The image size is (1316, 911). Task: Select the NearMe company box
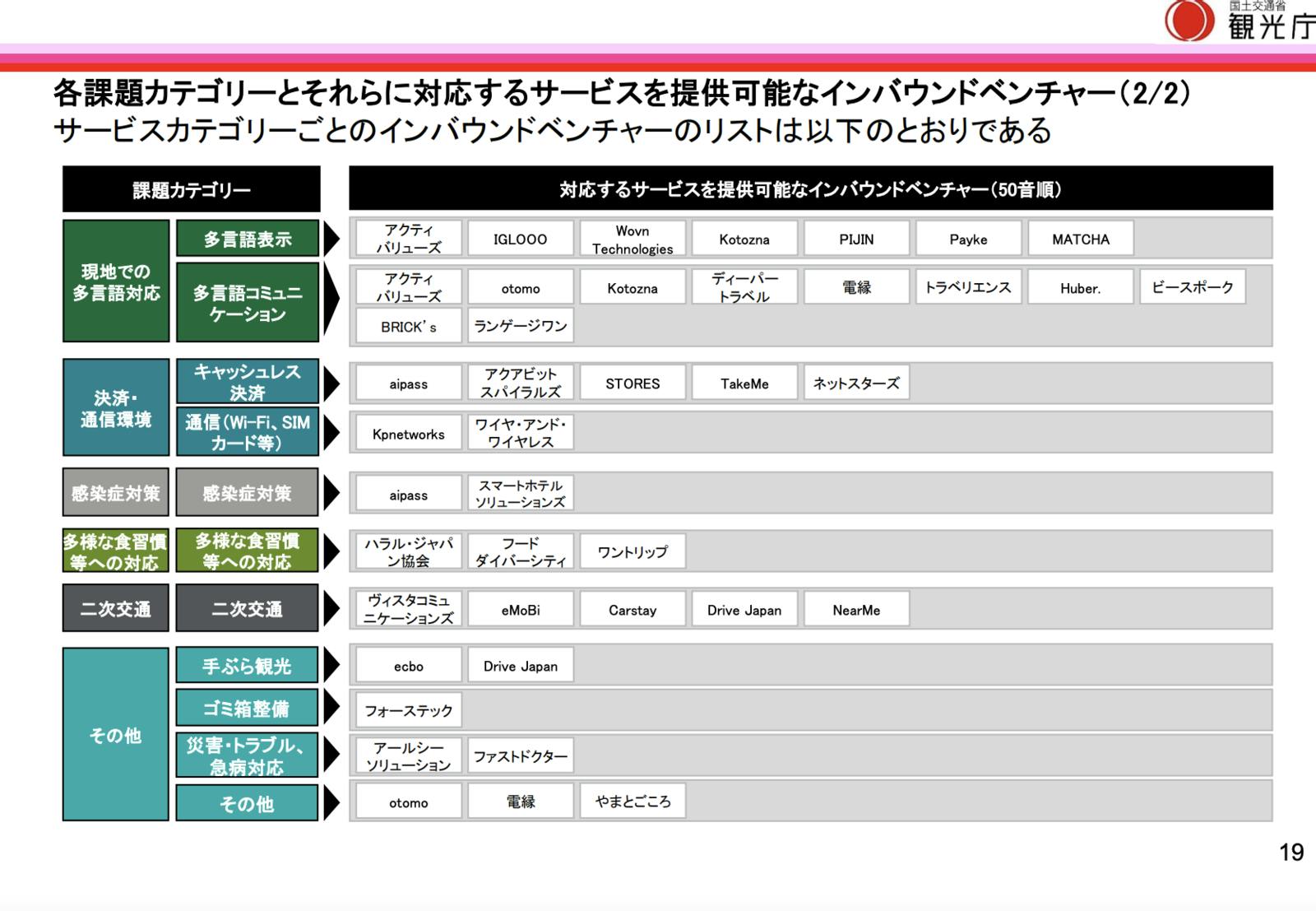pyautogui.click(x=856, y=609)
